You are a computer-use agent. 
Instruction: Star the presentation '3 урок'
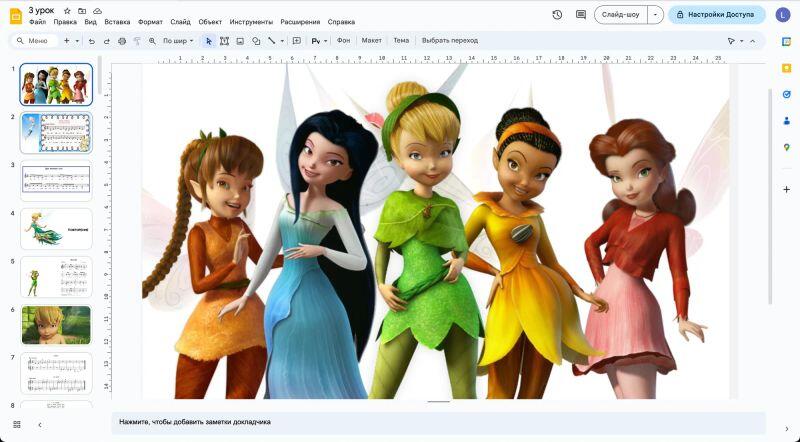67,10
